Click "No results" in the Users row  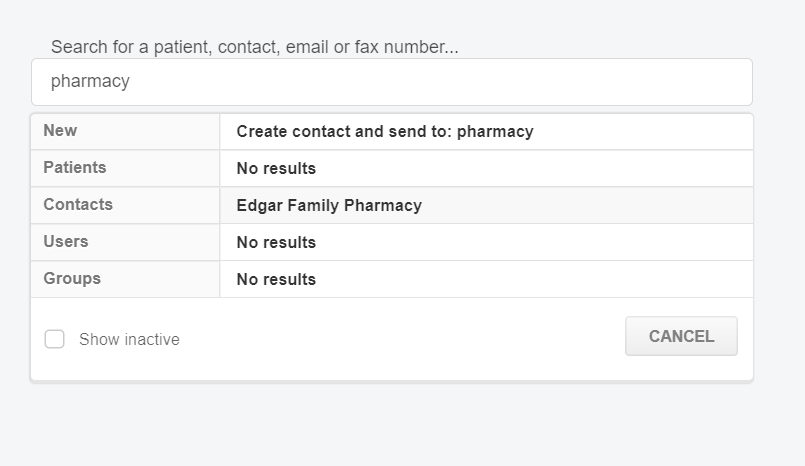click(x=276, y=243)
